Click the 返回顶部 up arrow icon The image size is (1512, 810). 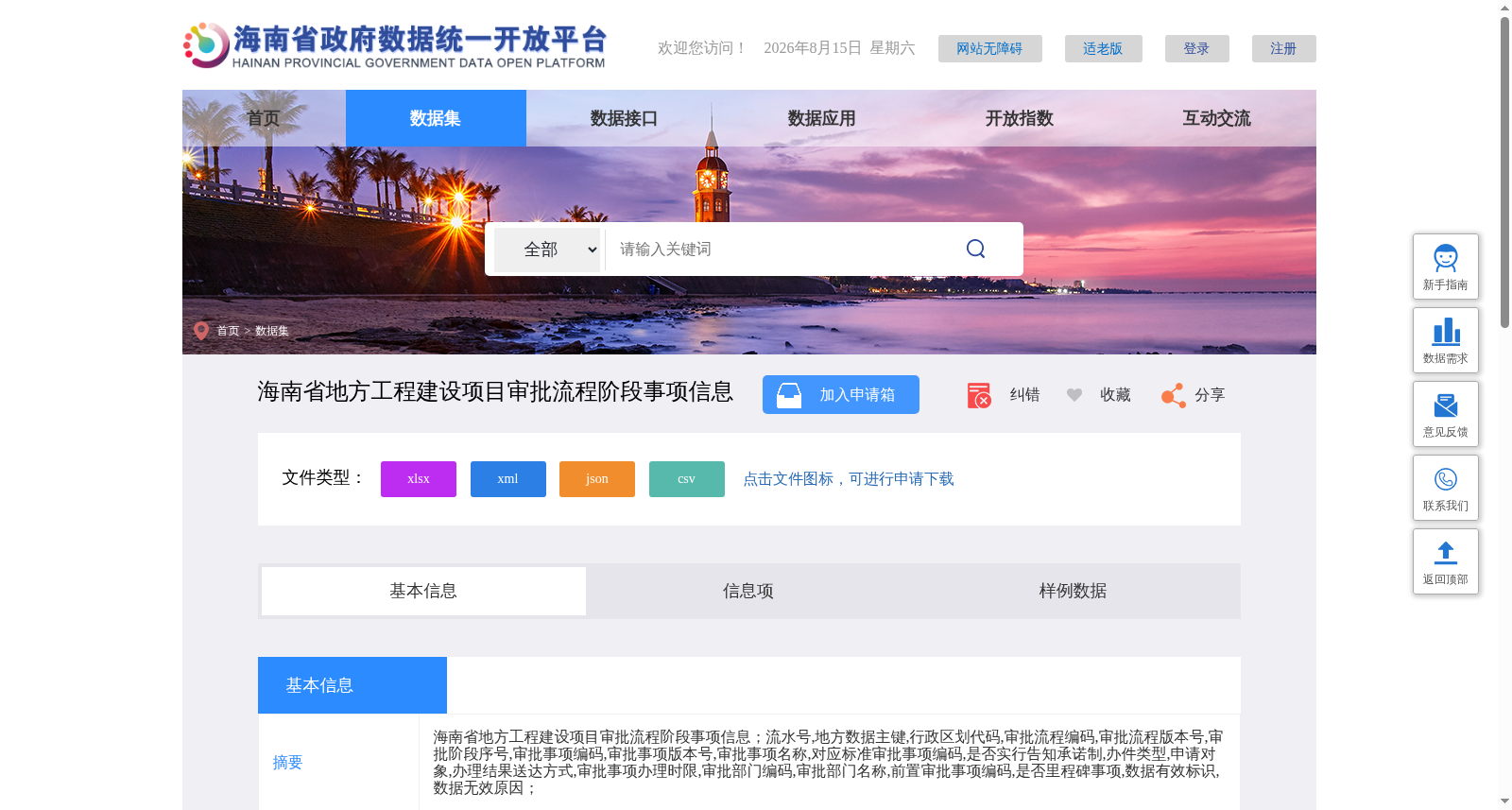coord(1446,552)
